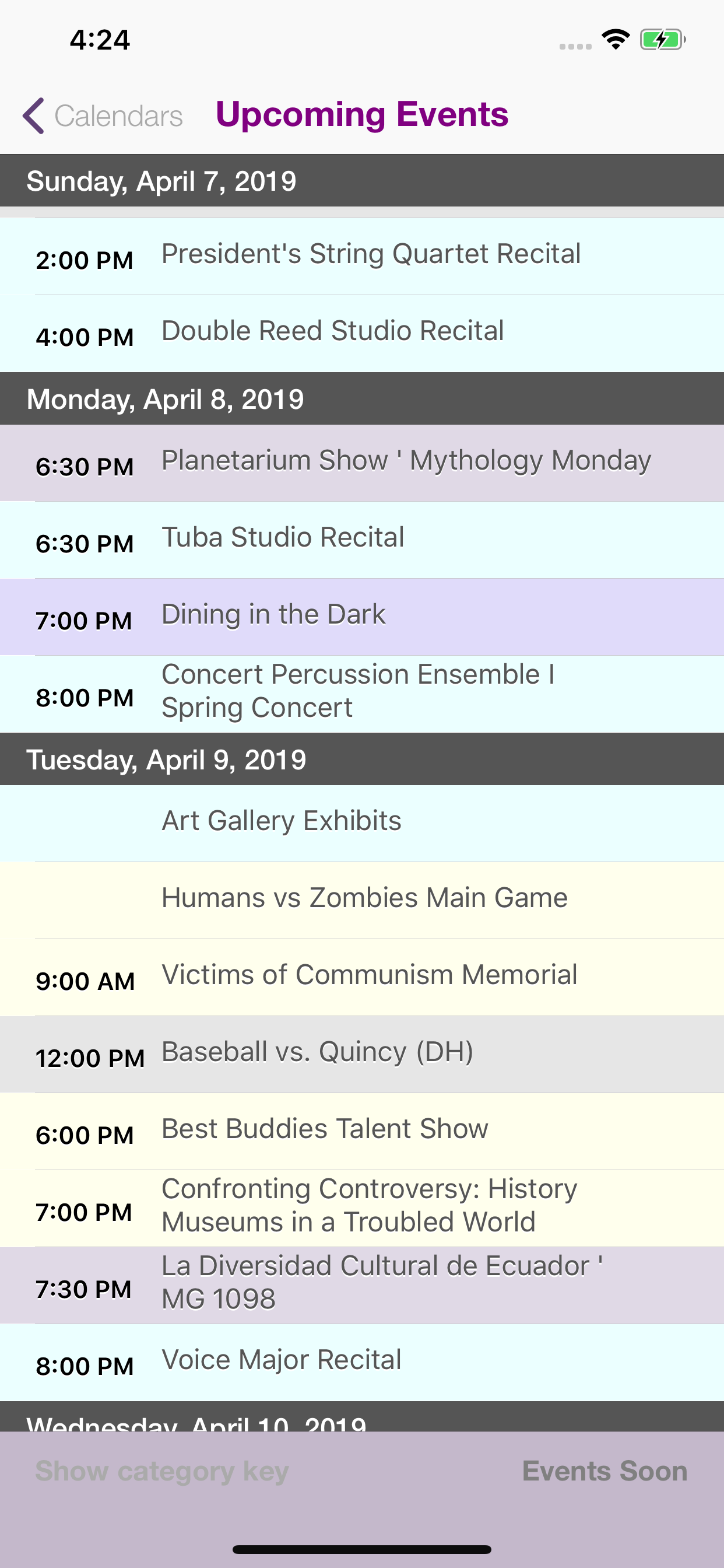Viewport: 724px width, 1568px height.
Task: Tap the cellular signal dots
Action: [x=575, y=46]
